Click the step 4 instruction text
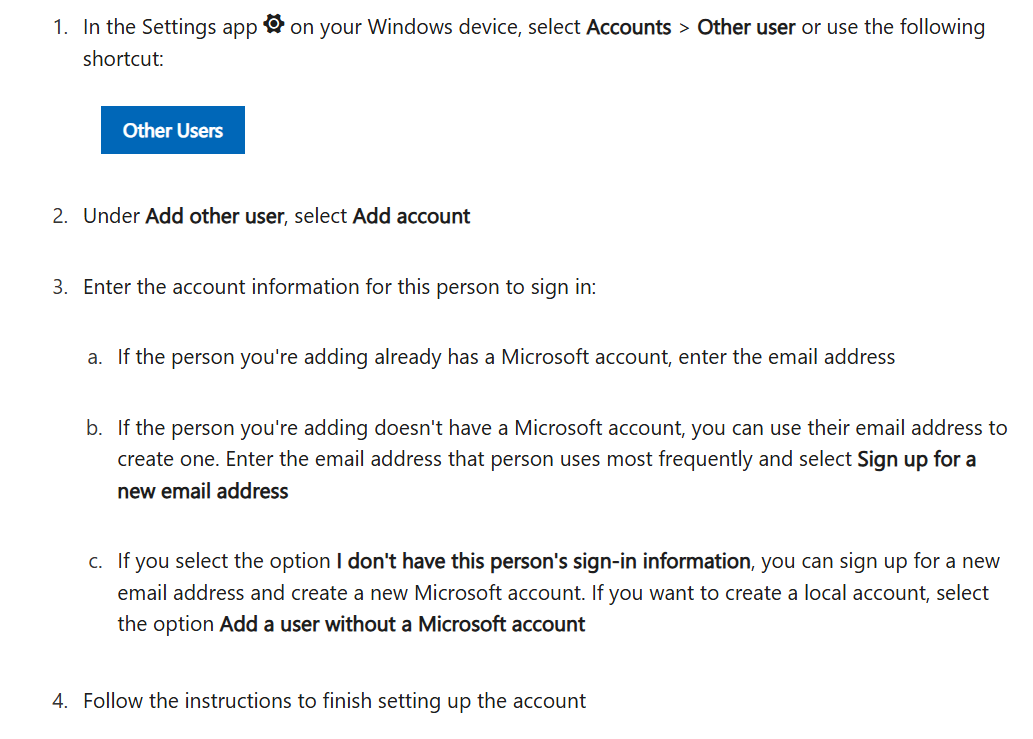1033x739 pixels. coord(335,700)
